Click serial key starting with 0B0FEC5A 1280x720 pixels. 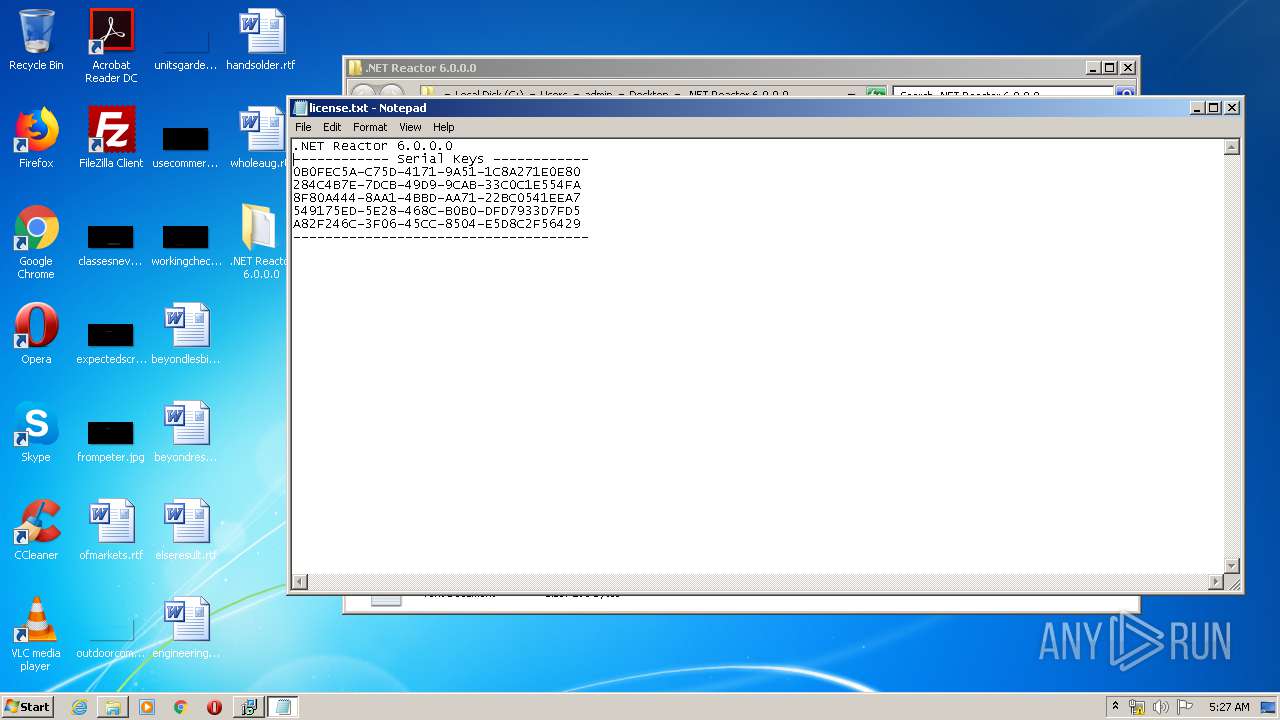point(437,172)
